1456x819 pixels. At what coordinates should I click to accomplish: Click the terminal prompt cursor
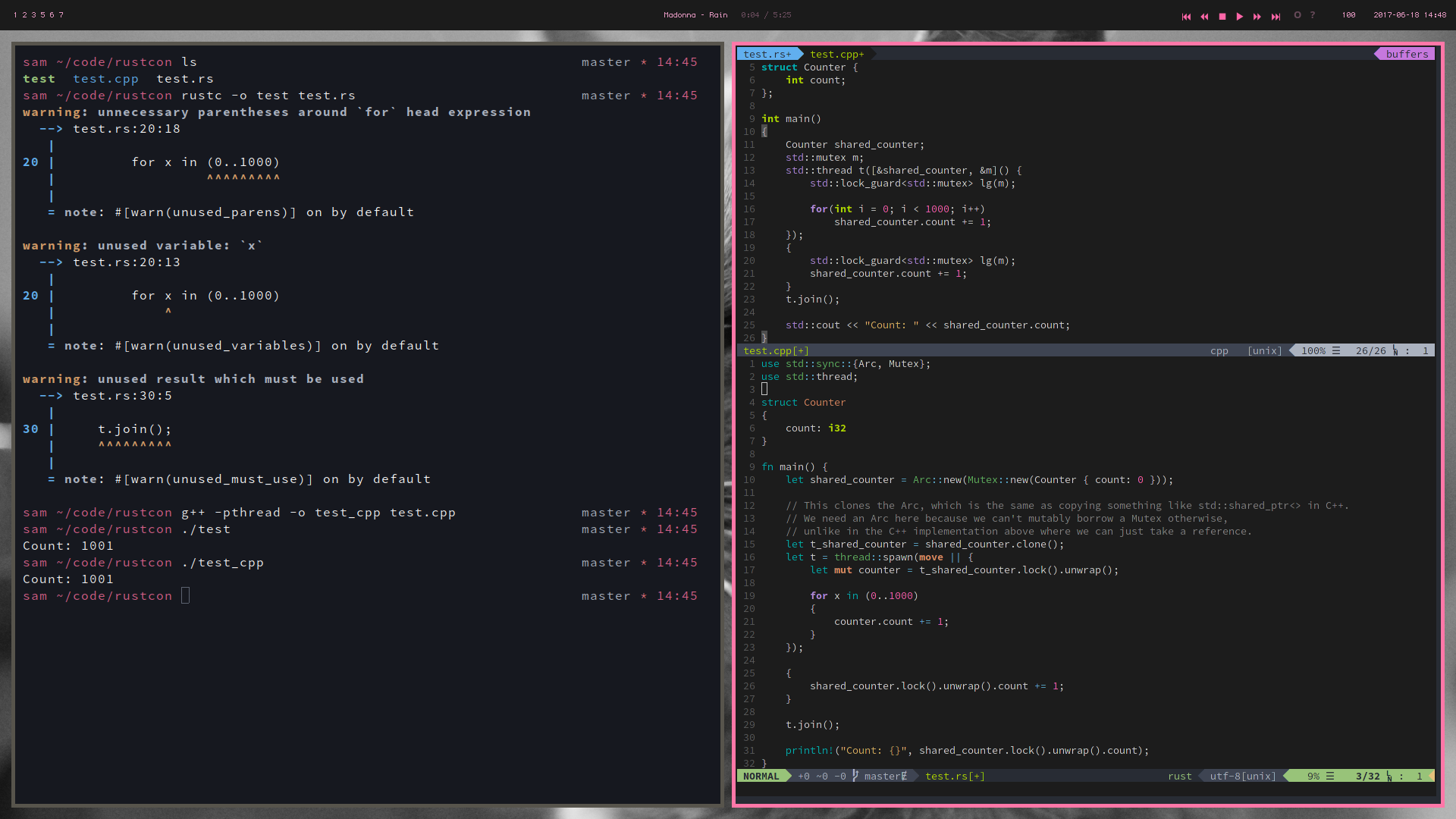tap(185, 595)
